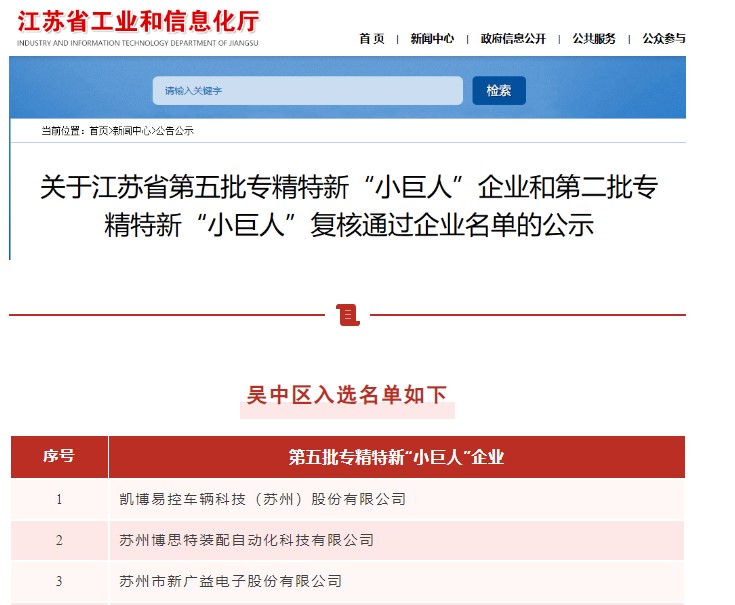Click the 序号 table header
The image size is (735, 605).
60,456
